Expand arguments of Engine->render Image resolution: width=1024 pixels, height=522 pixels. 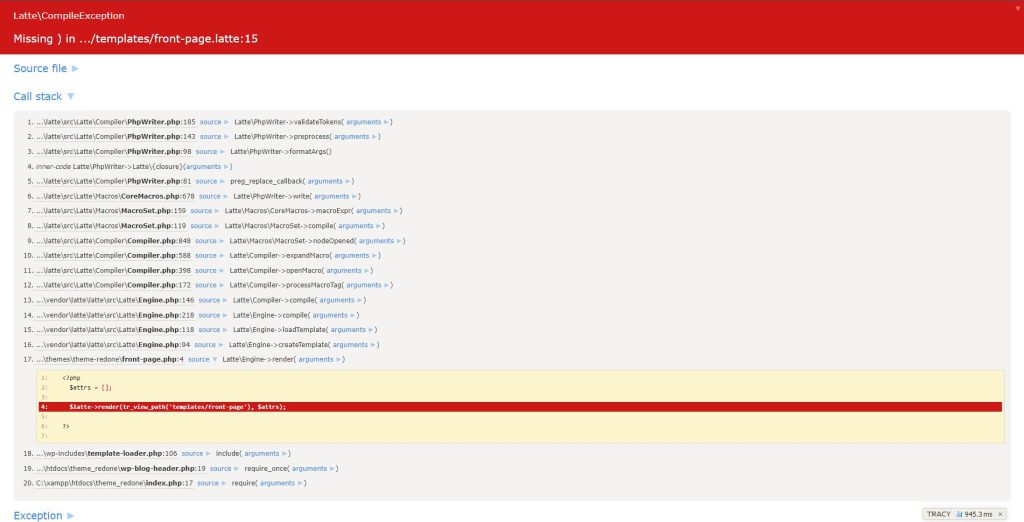pos(320,359)
